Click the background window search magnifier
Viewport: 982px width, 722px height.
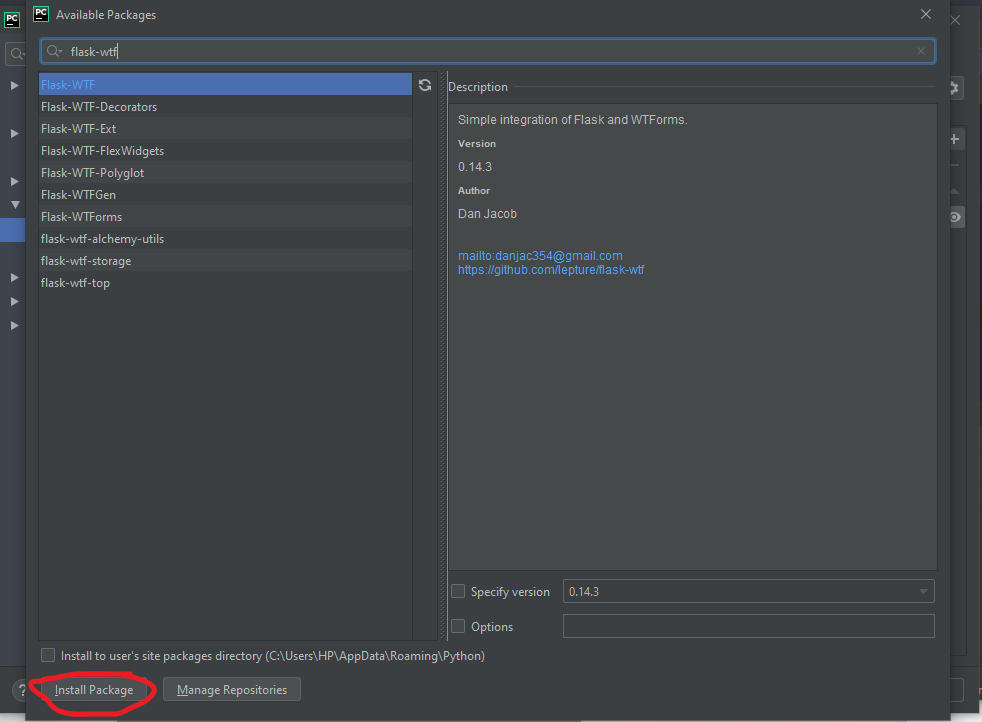tap(17, 54)
